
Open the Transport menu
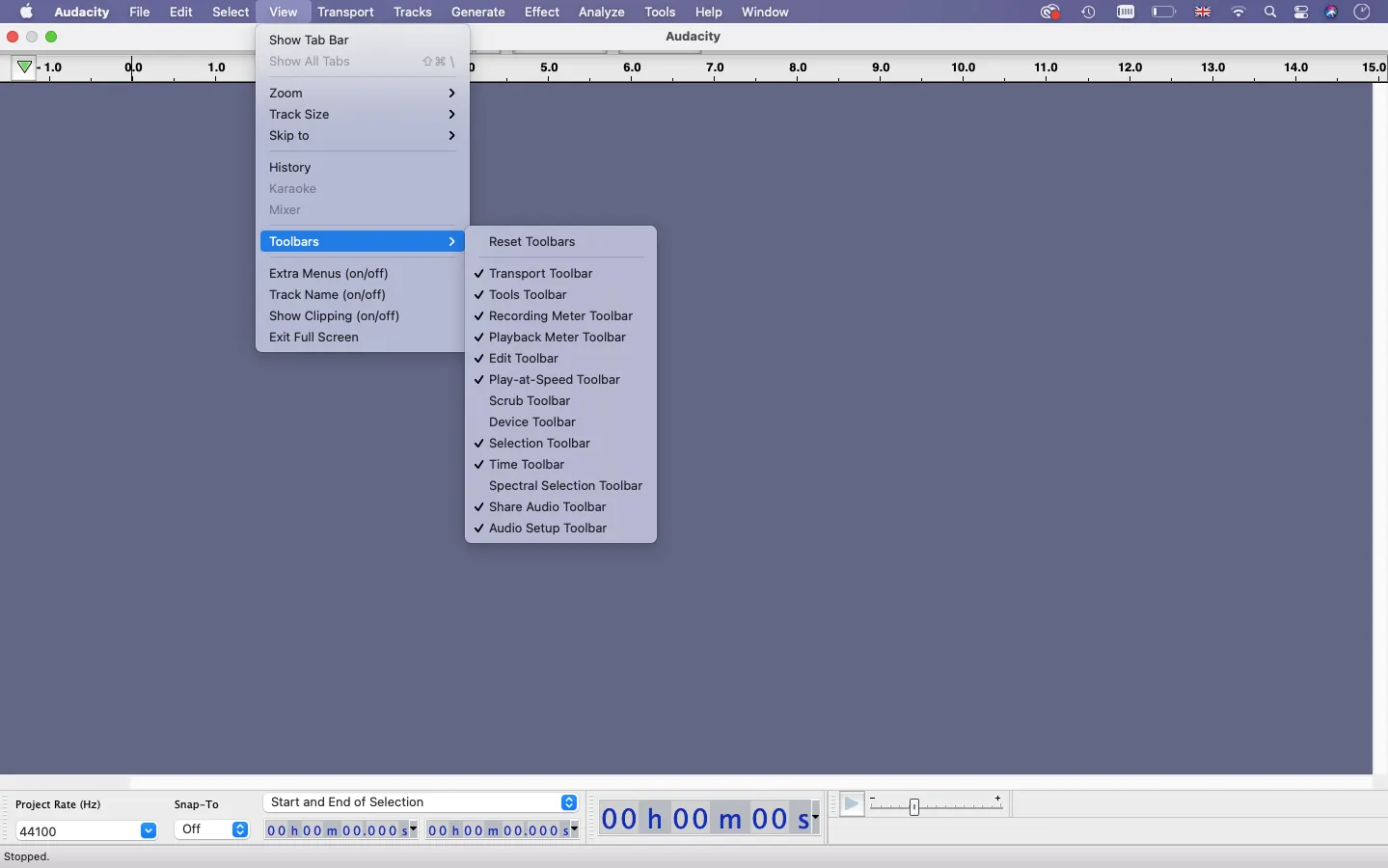coord(345,12)
